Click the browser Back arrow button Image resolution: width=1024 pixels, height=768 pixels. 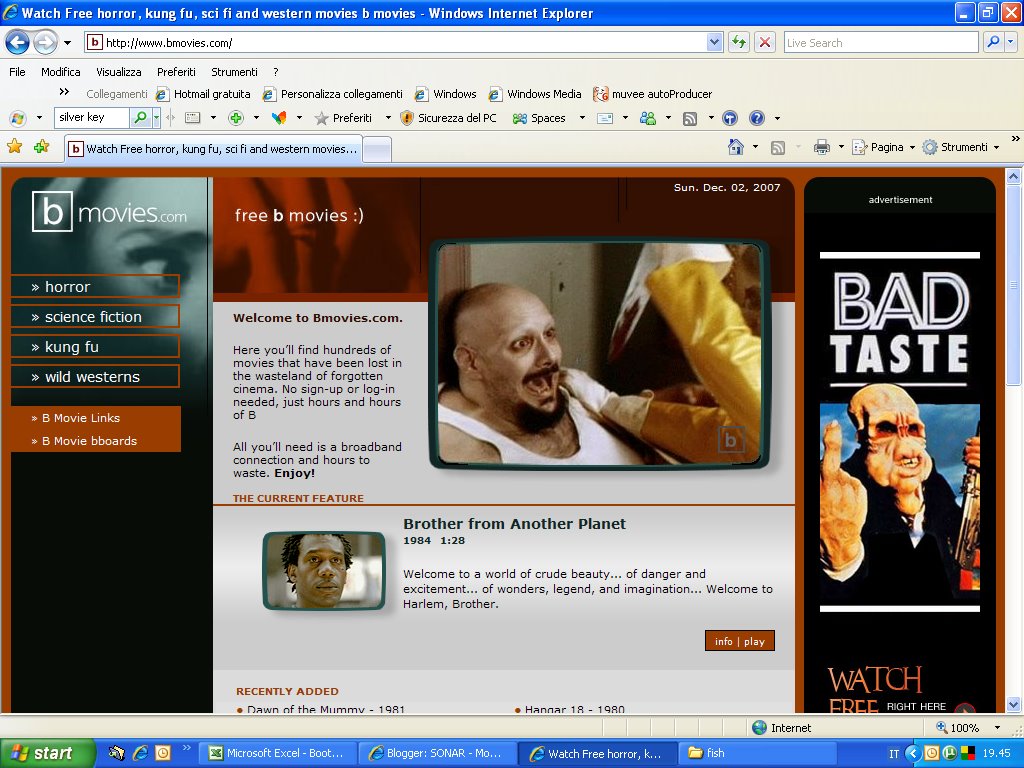pos(18,43)
